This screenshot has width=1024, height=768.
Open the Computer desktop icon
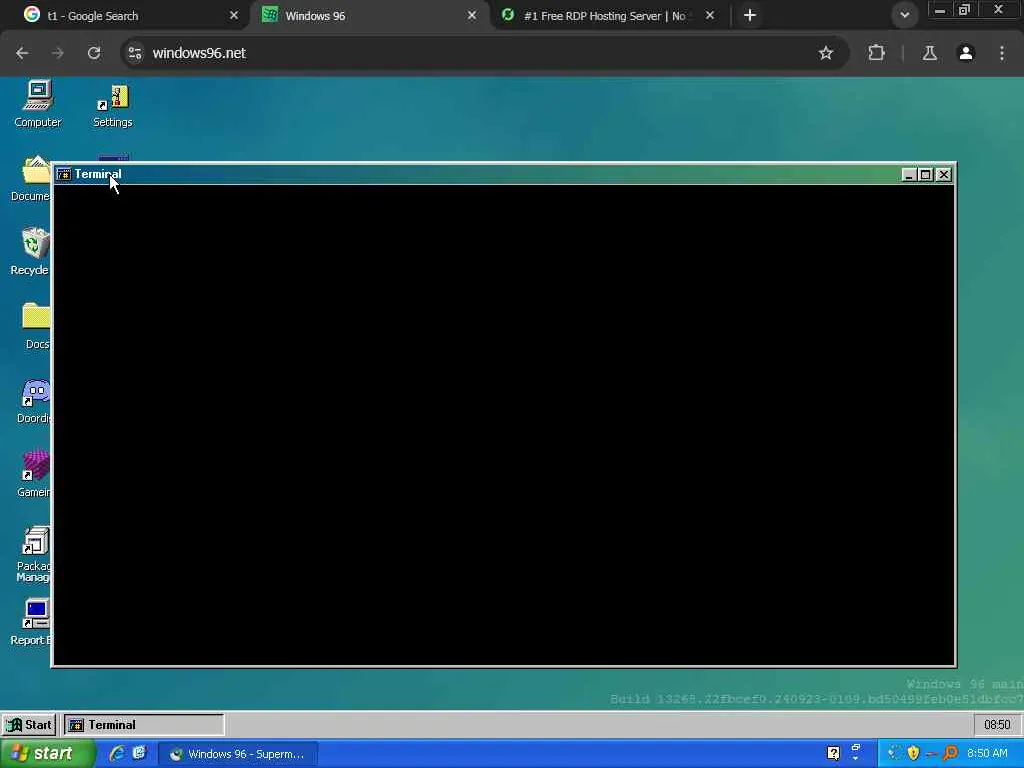tap(37, 103)
